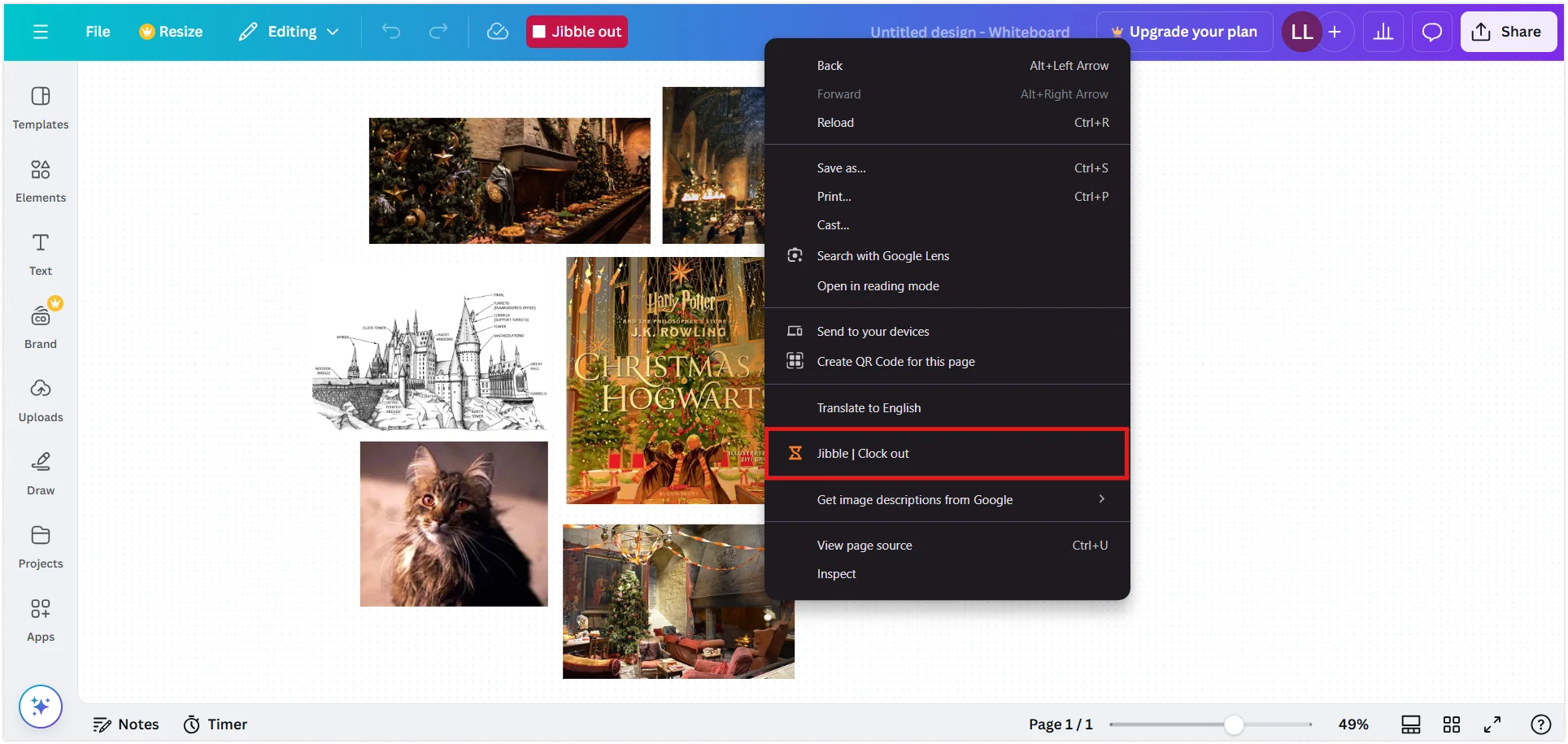Image resolution: width=1568 pixels, height=744 pixels.
Task: Click the Untitled design - Whiteboard title
Action: tap(969, 33)
